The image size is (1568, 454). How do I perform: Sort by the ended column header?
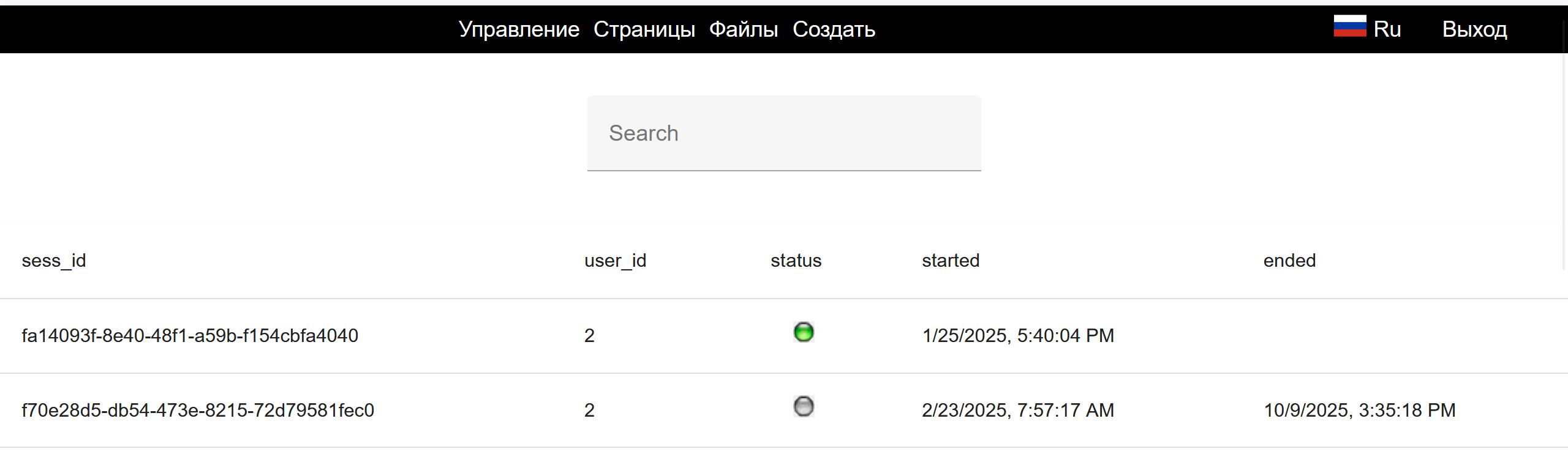click(1289, 261)
